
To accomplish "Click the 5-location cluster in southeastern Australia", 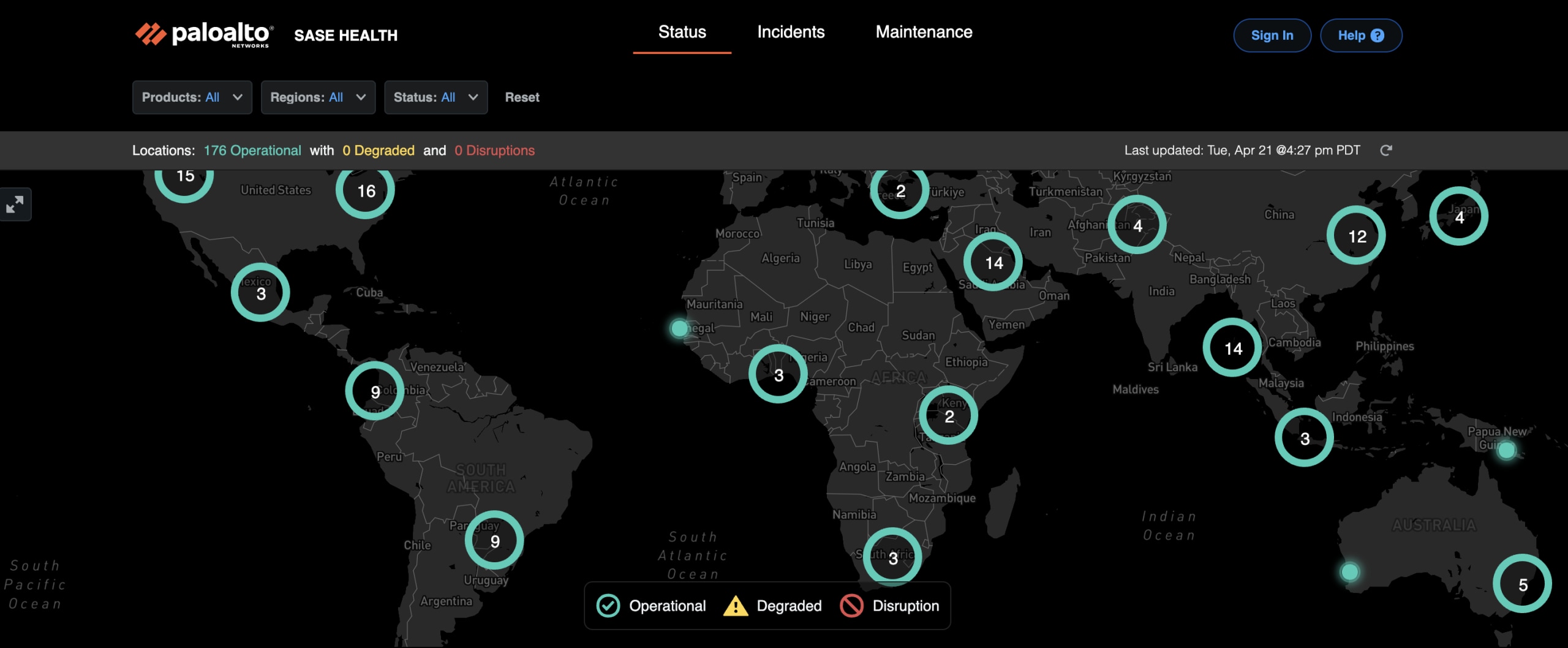I will pyautogui.click(x=1522, y=584).
